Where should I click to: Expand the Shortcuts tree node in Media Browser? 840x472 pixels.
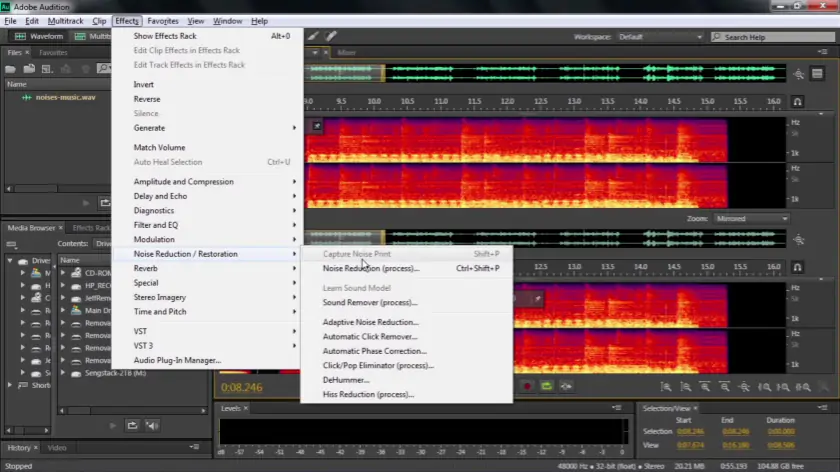(10, 385)
